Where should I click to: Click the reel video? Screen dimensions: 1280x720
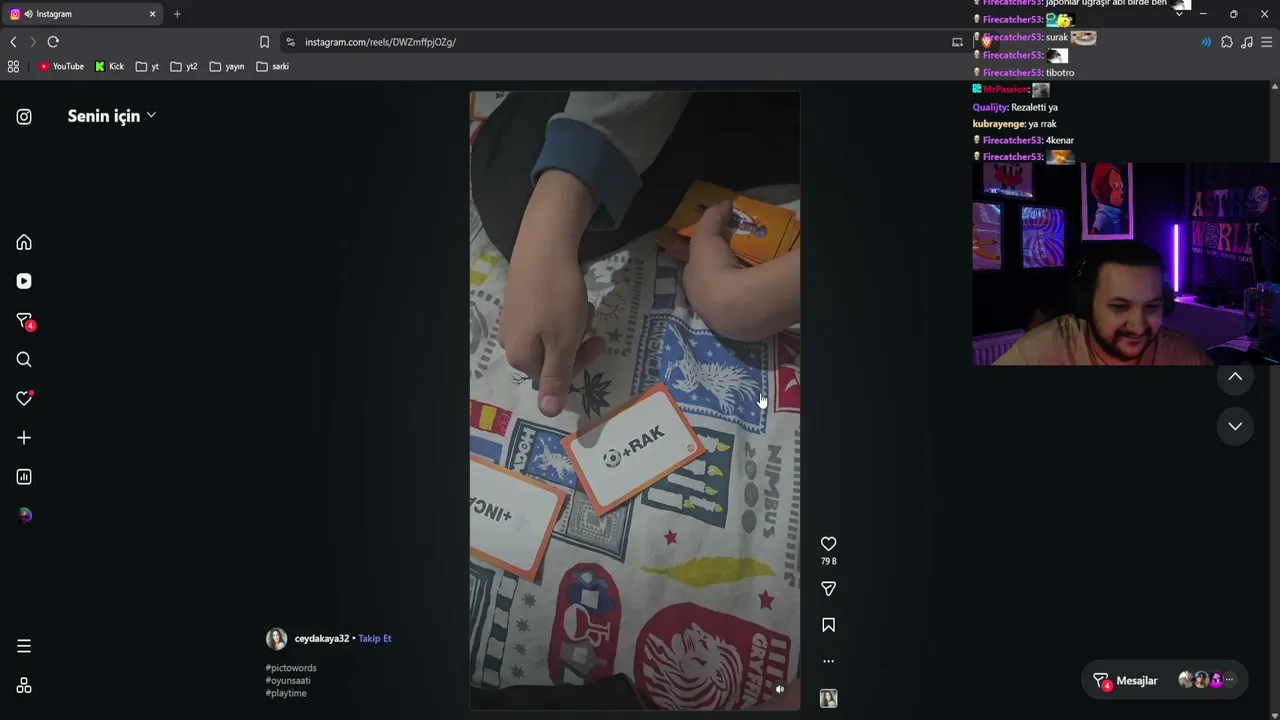[635, 400]
